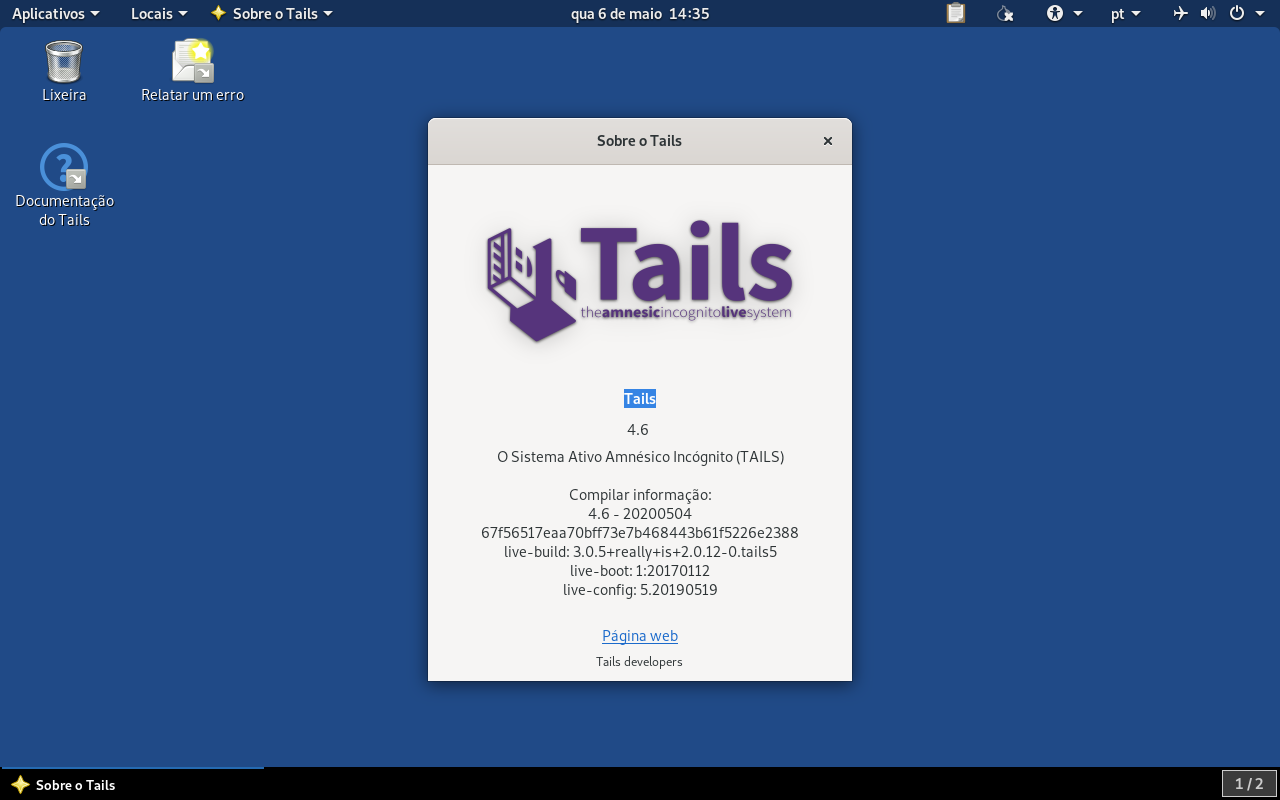Switch workspace using the 1 / 2 indicator

coord(1249,784)
